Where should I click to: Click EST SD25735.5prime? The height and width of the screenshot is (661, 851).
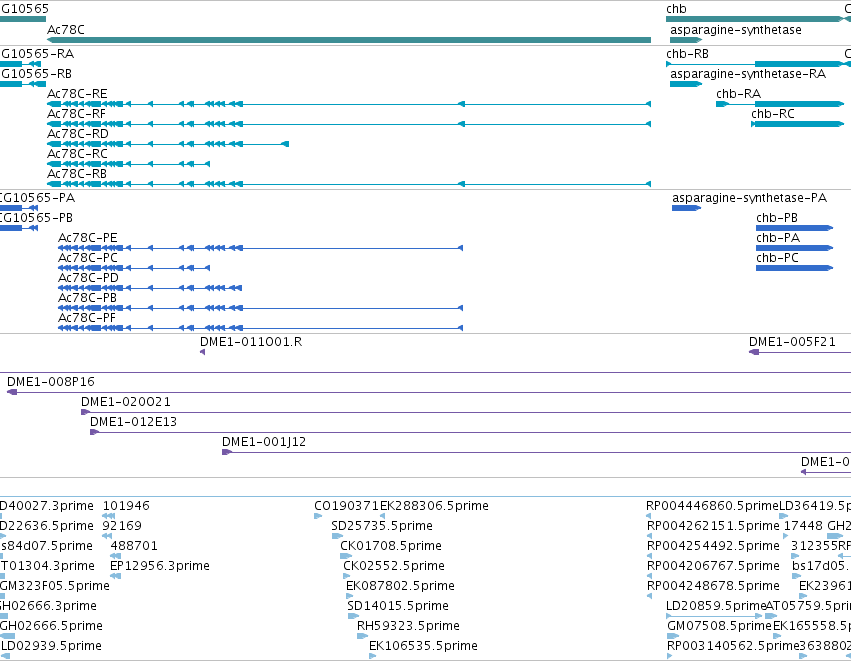coord(337,536)
